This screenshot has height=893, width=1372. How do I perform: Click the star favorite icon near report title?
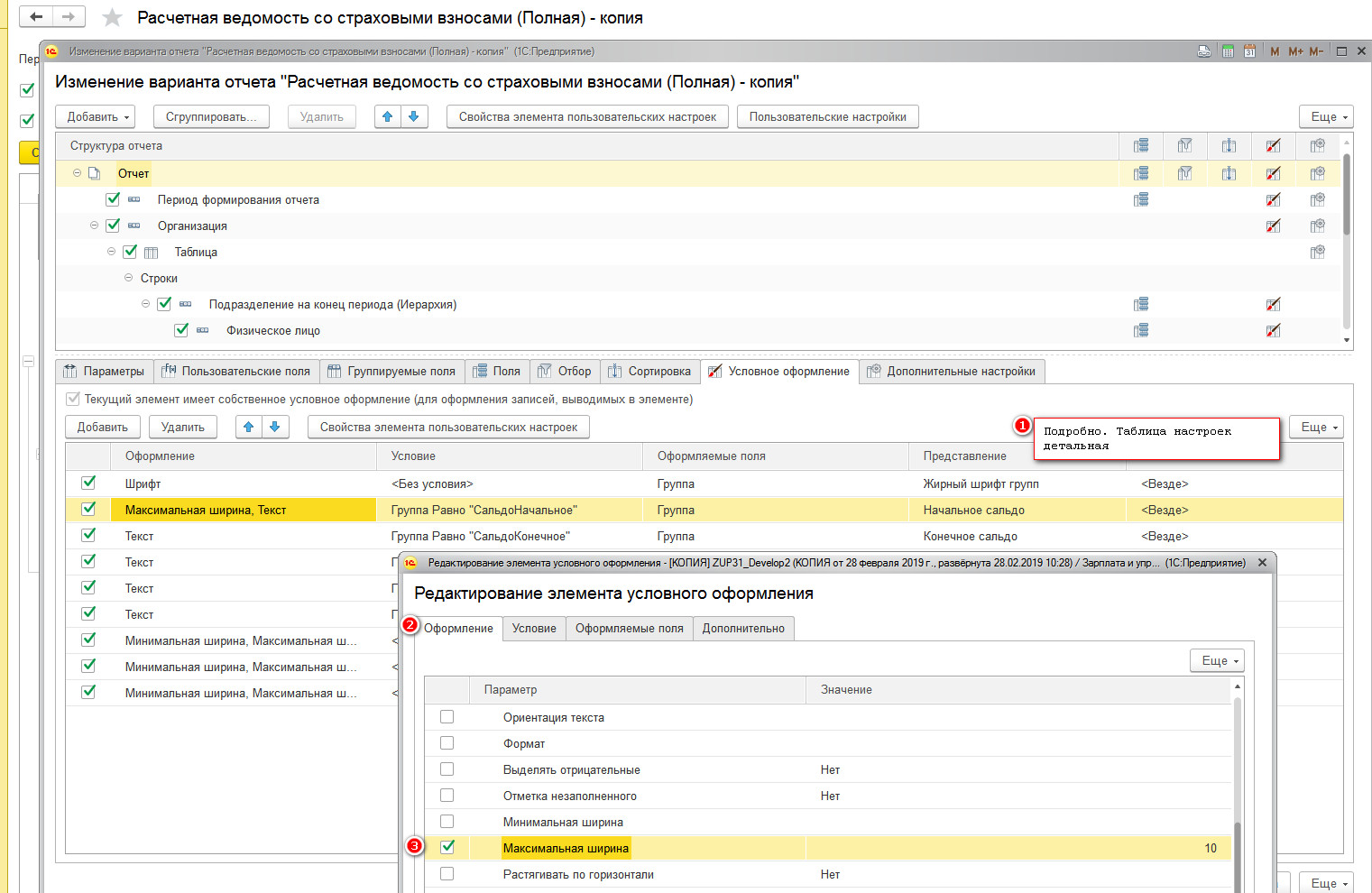click(112, 17)
